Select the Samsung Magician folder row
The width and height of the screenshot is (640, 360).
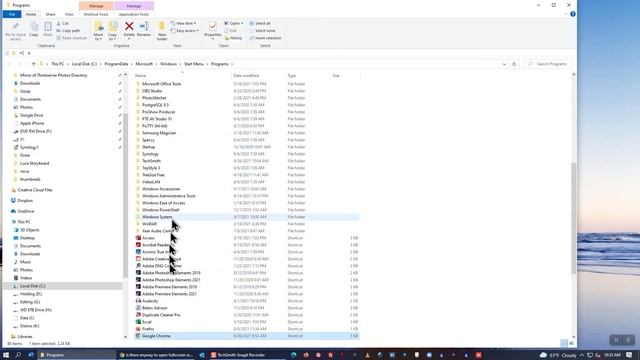coord(247,133)
